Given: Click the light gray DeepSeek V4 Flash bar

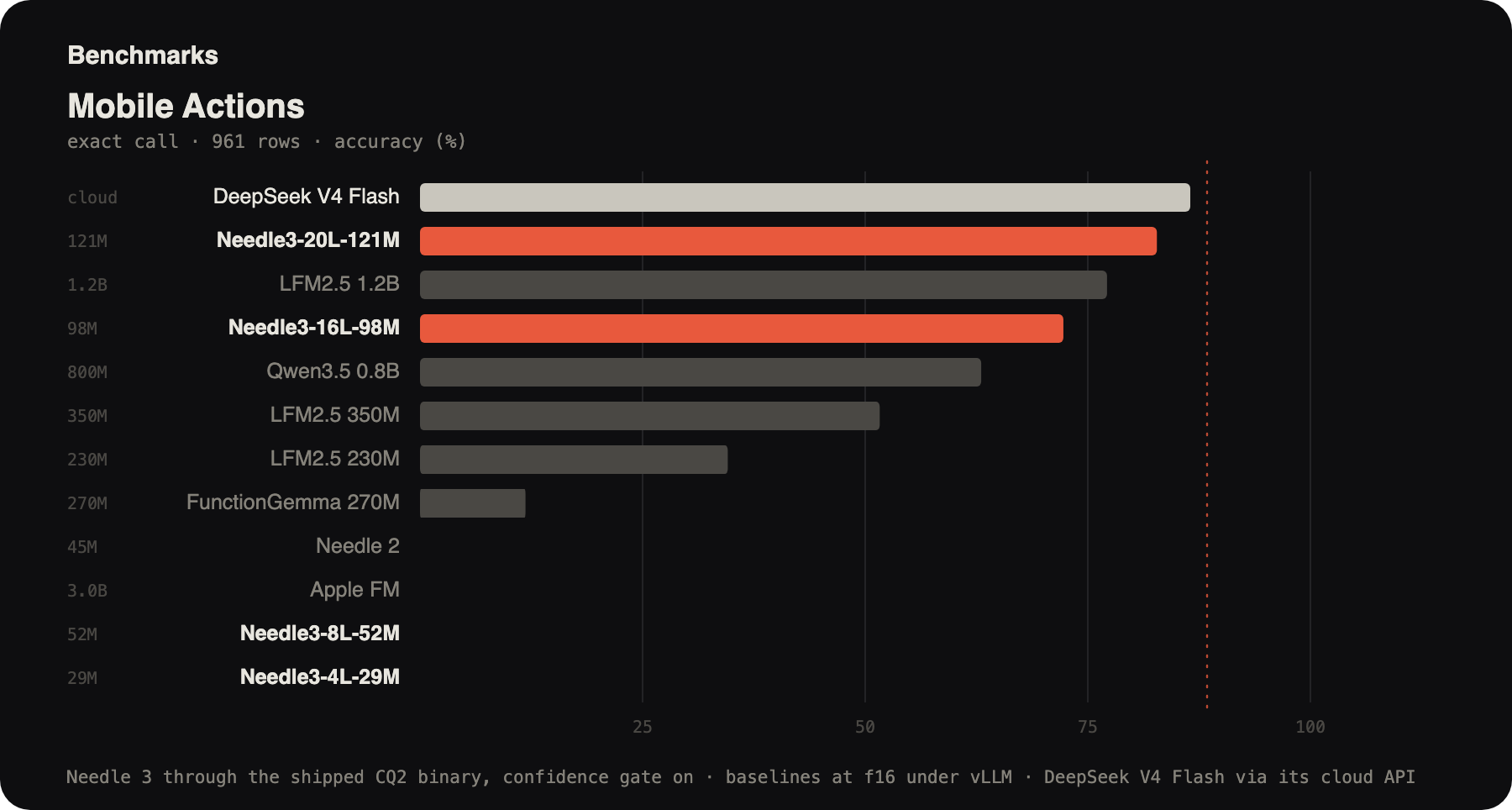Looking at the screenshot, I should coord(805,197).
